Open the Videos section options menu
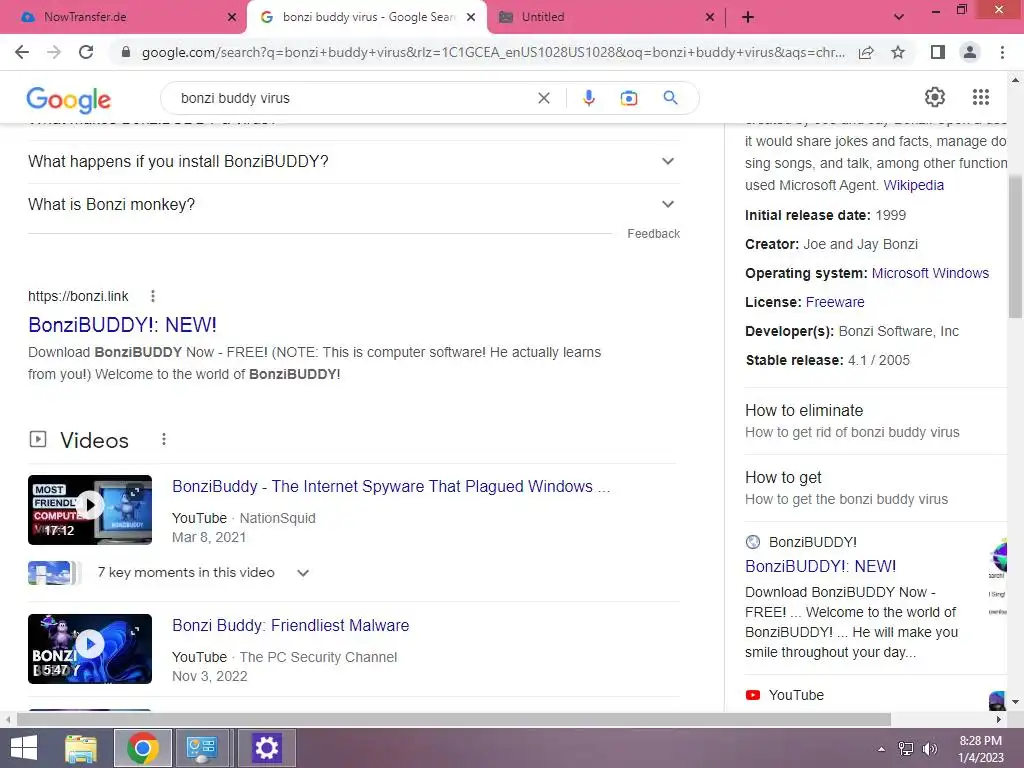1024x768 pixels. (164, 440)
